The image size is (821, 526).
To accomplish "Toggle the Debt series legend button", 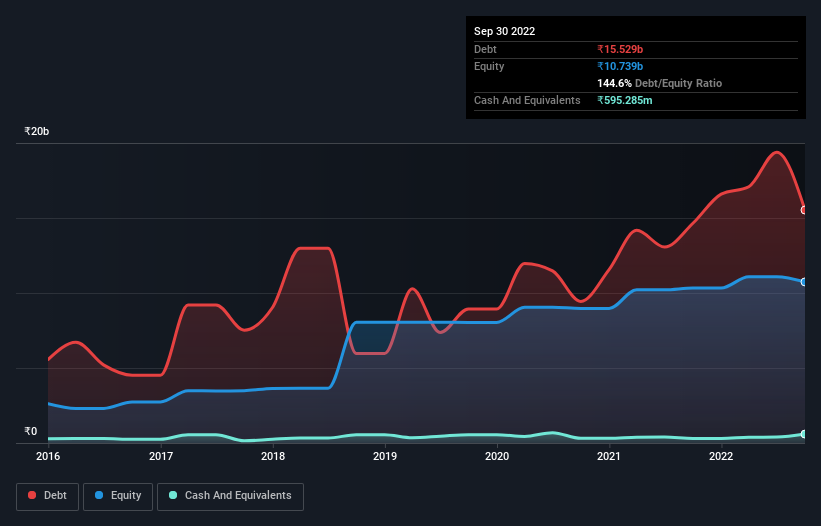I will (x=47, y=496).
